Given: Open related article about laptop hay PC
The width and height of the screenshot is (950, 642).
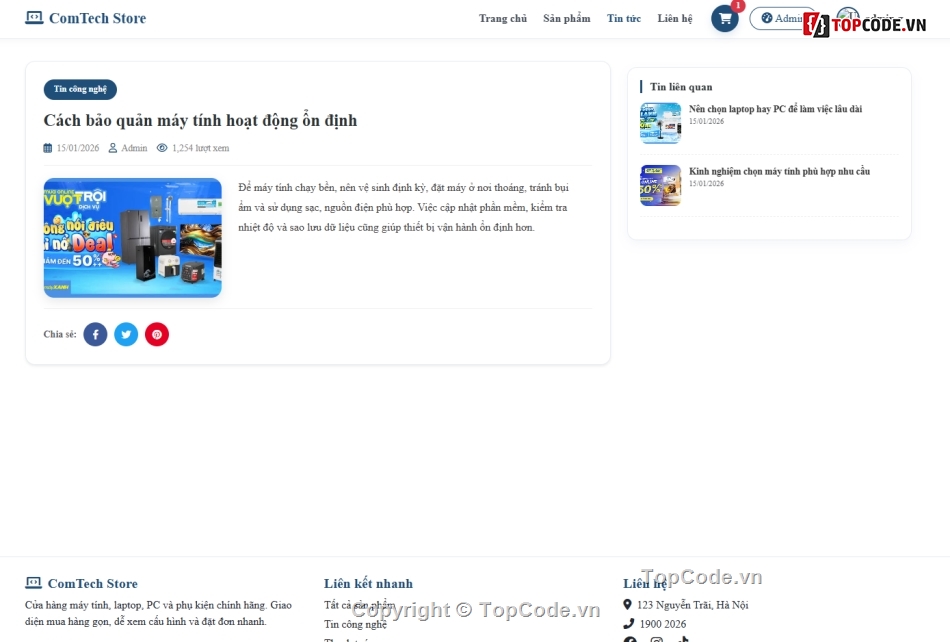Looking at the screenshot, I should 776,109.
